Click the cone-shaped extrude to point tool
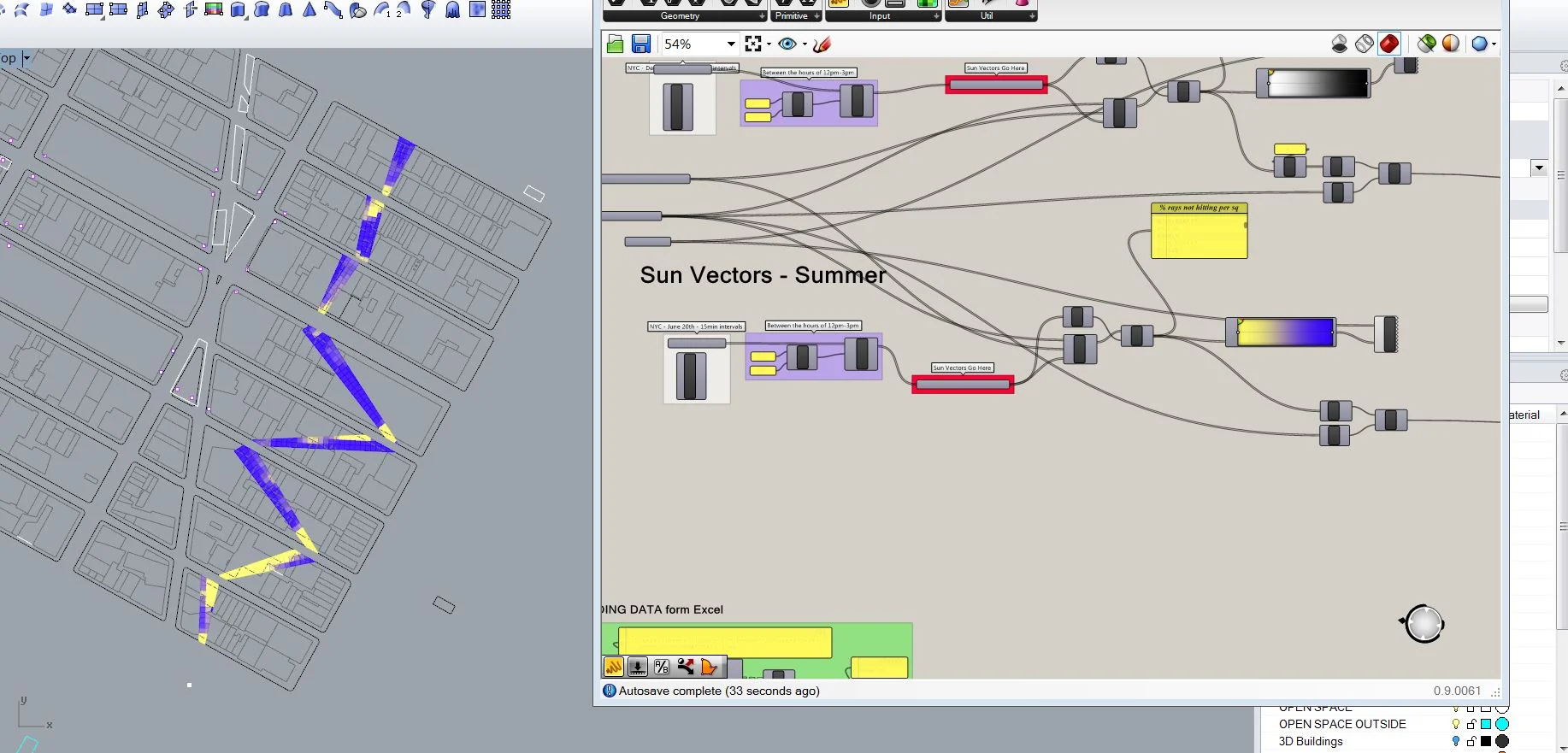 click(309, 9)
